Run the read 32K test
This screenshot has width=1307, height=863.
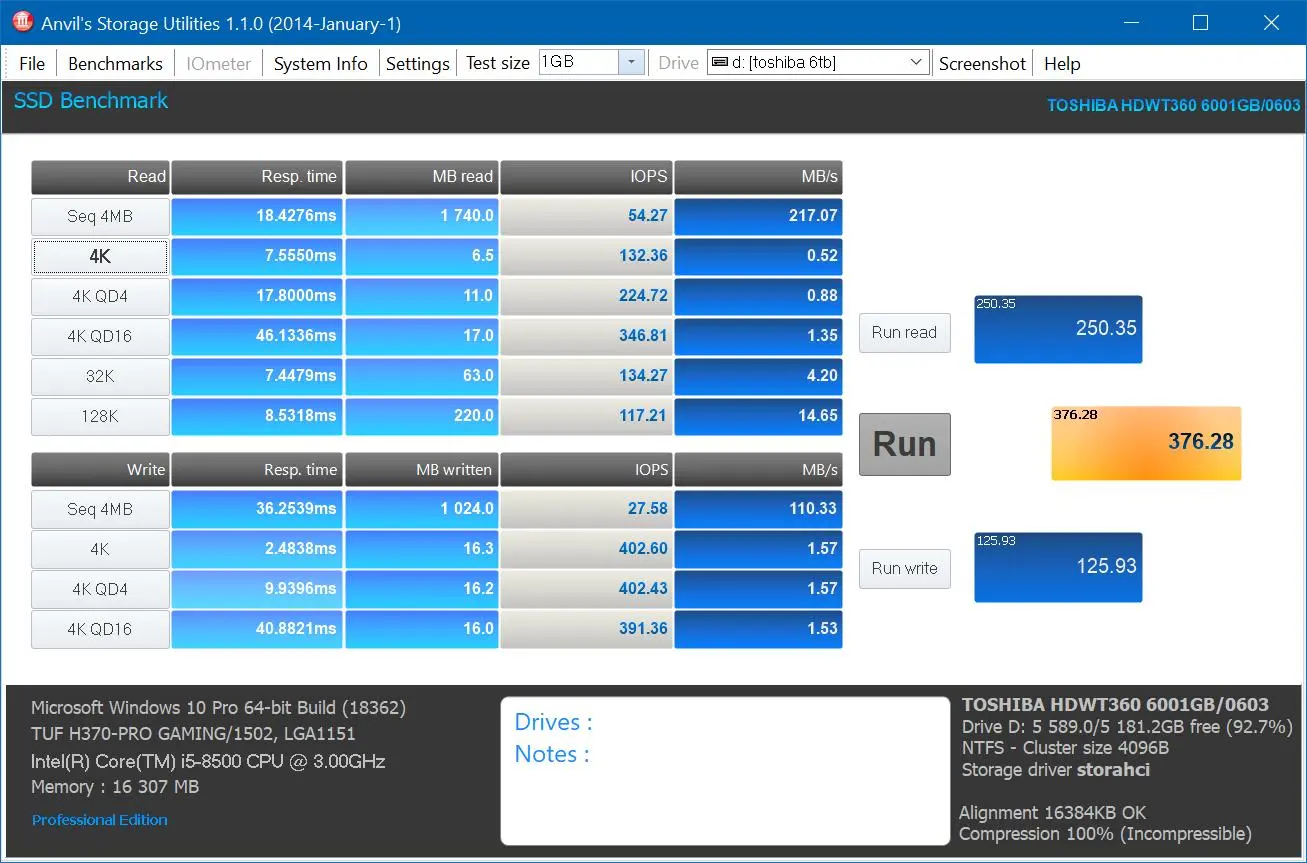(x=100, y=376)
